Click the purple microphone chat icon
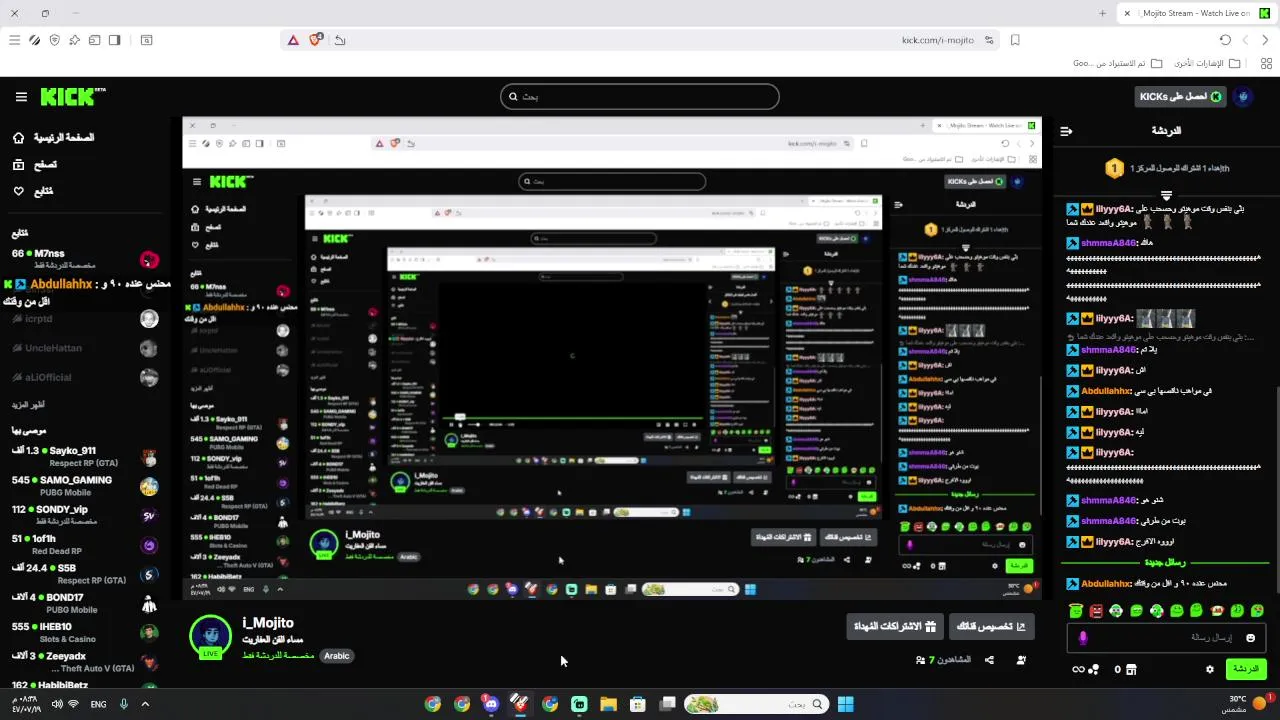 1083,638
